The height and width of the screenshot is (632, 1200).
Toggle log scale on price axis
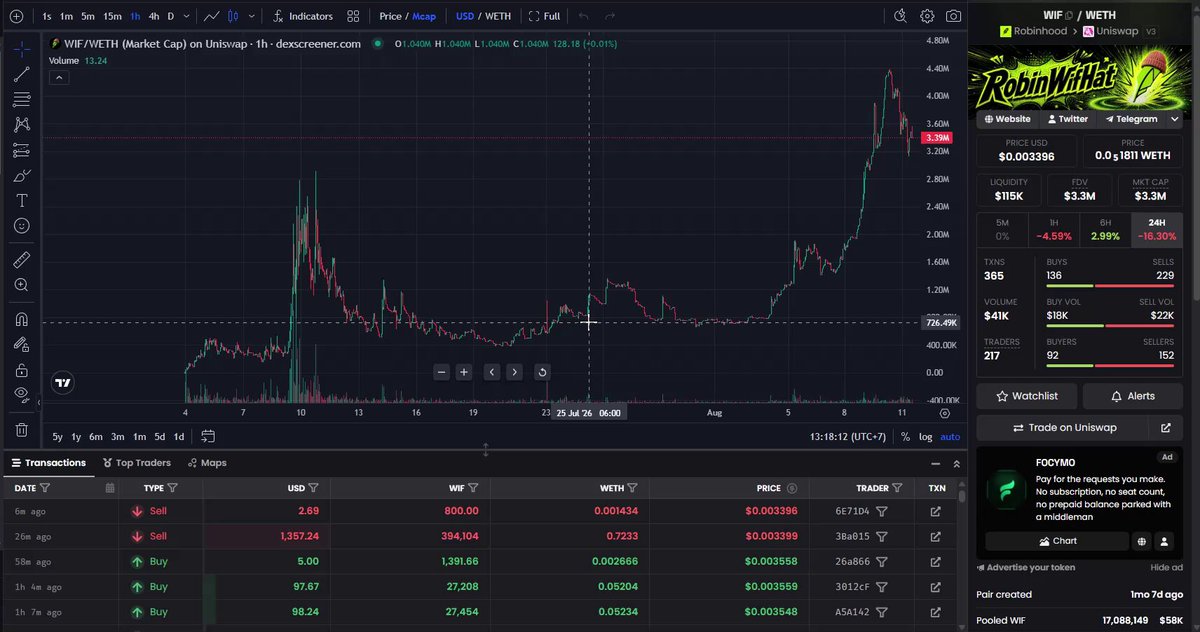pyautogui.click(x=925, y=436)
